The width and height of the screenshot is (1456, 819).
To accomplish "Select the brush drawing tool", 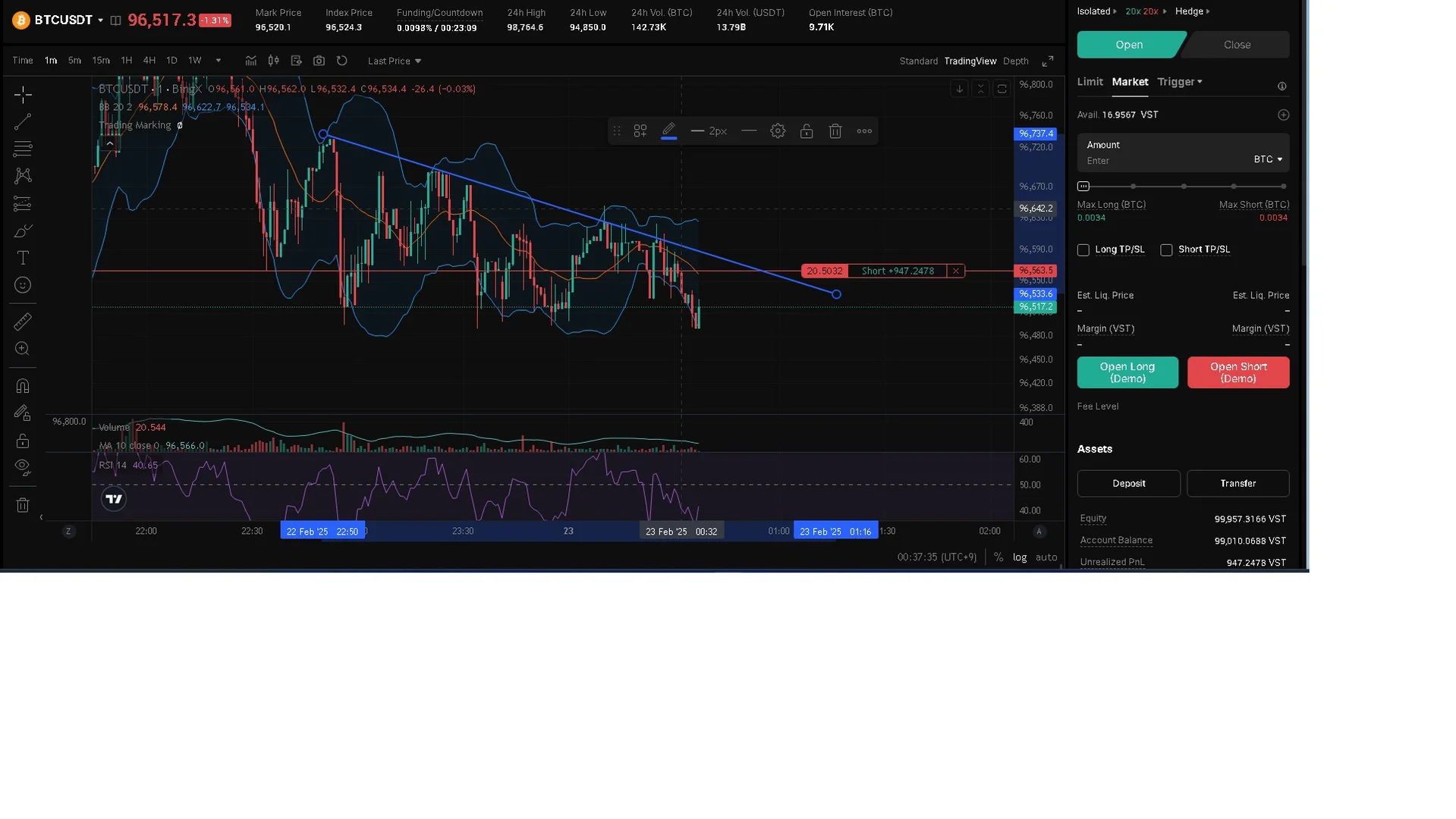I will click(23, 231).
